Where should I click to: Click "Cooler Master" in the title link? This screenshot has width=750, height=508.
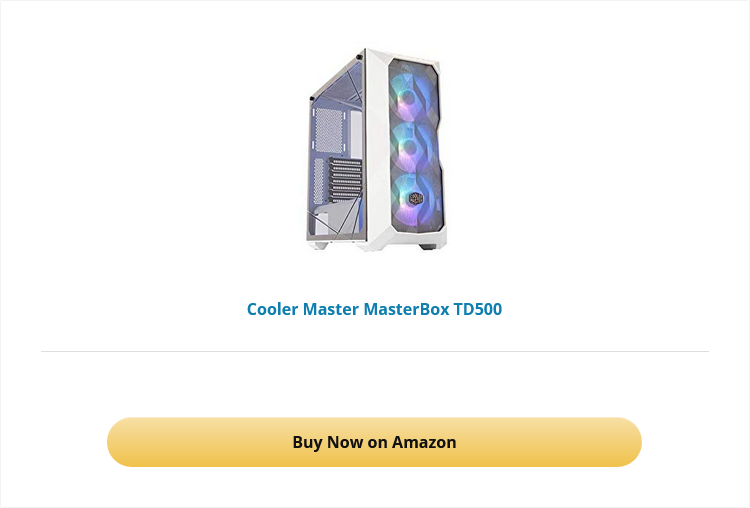303,309
